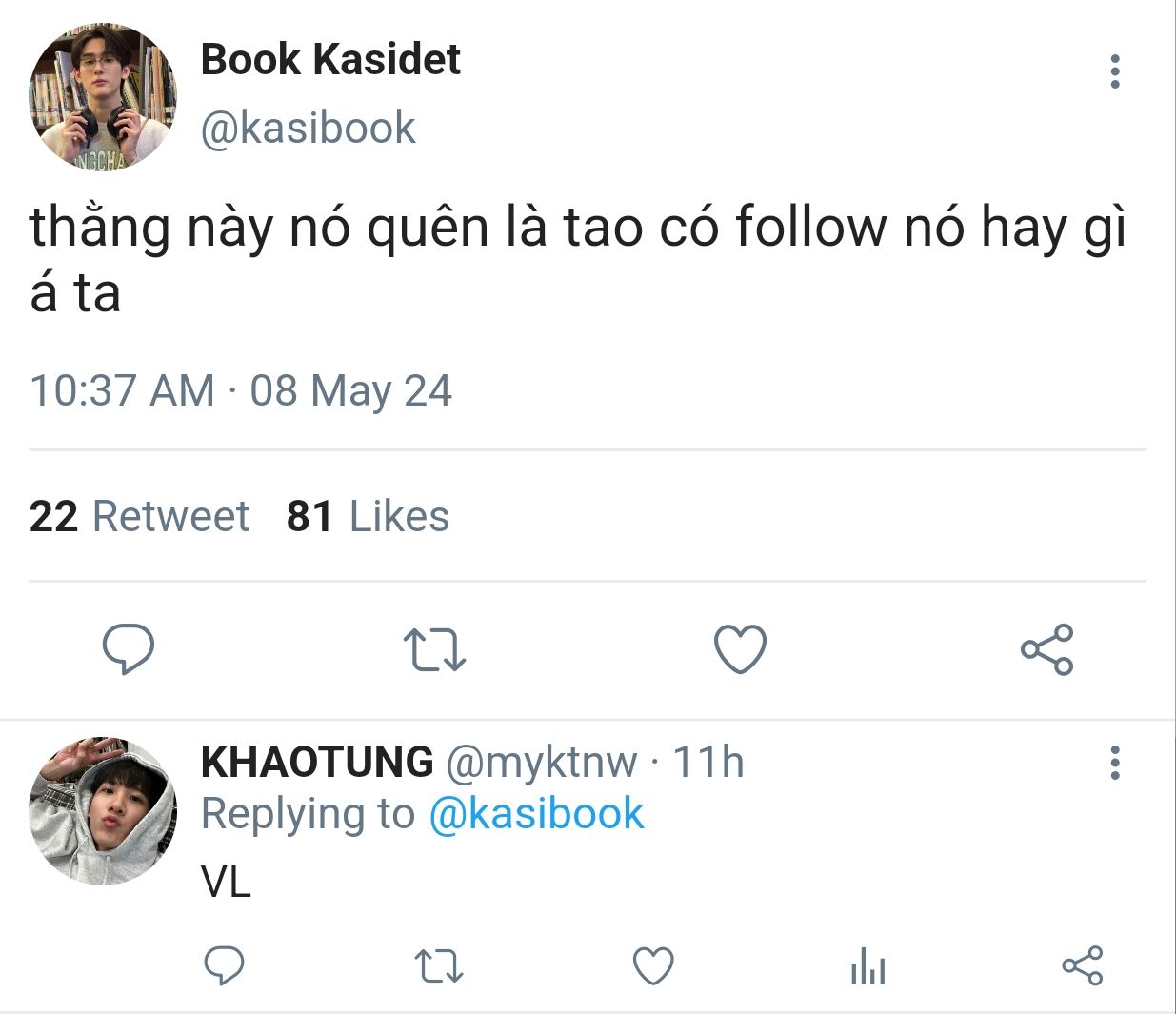This screenshot has height=1014, width=1176.
Task: Open Book Kasidet's profile picture
Action: click(103, 98)
